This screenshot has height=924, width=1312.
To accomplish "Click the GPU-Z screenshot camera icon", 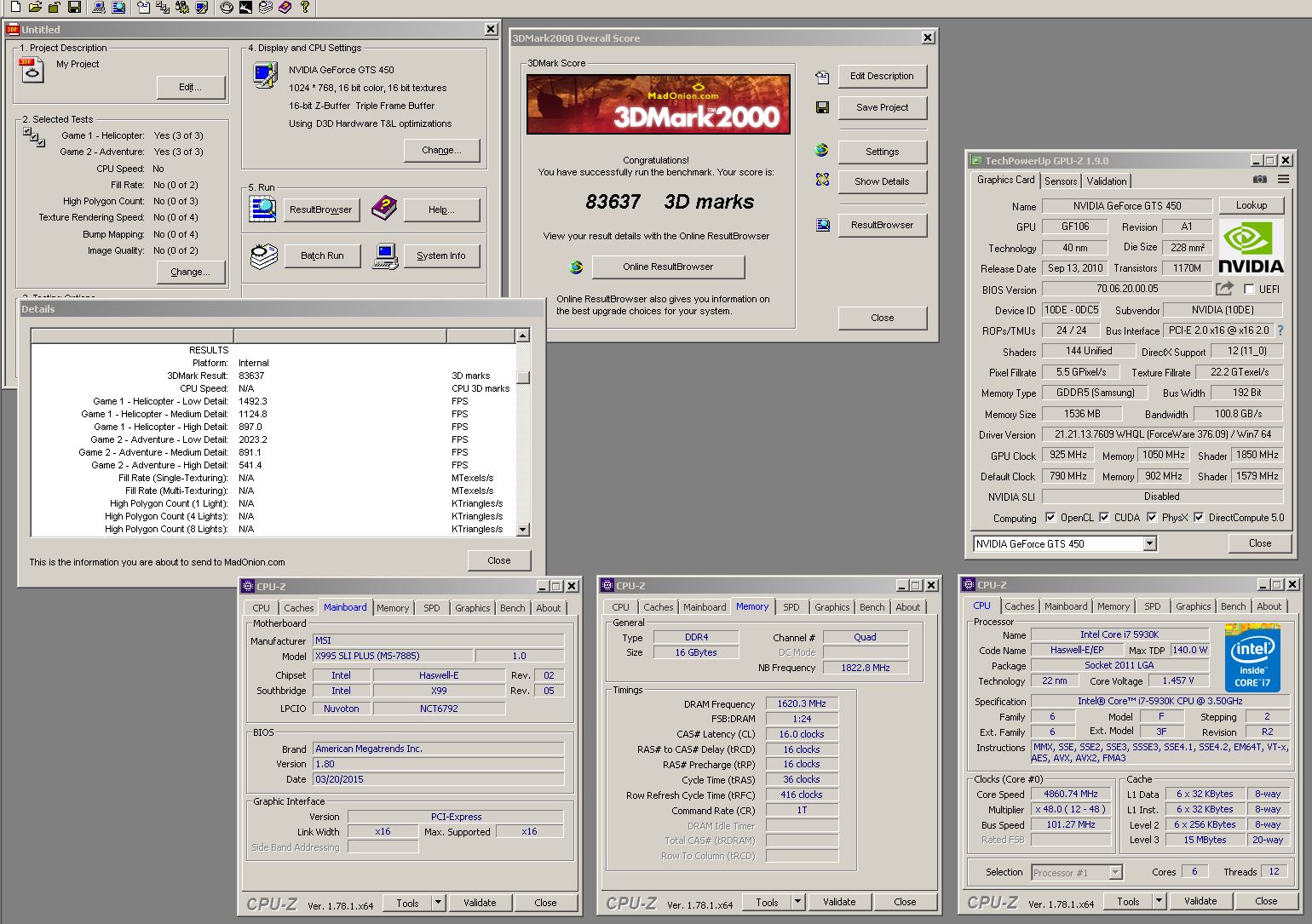I will coord(1260,179).
